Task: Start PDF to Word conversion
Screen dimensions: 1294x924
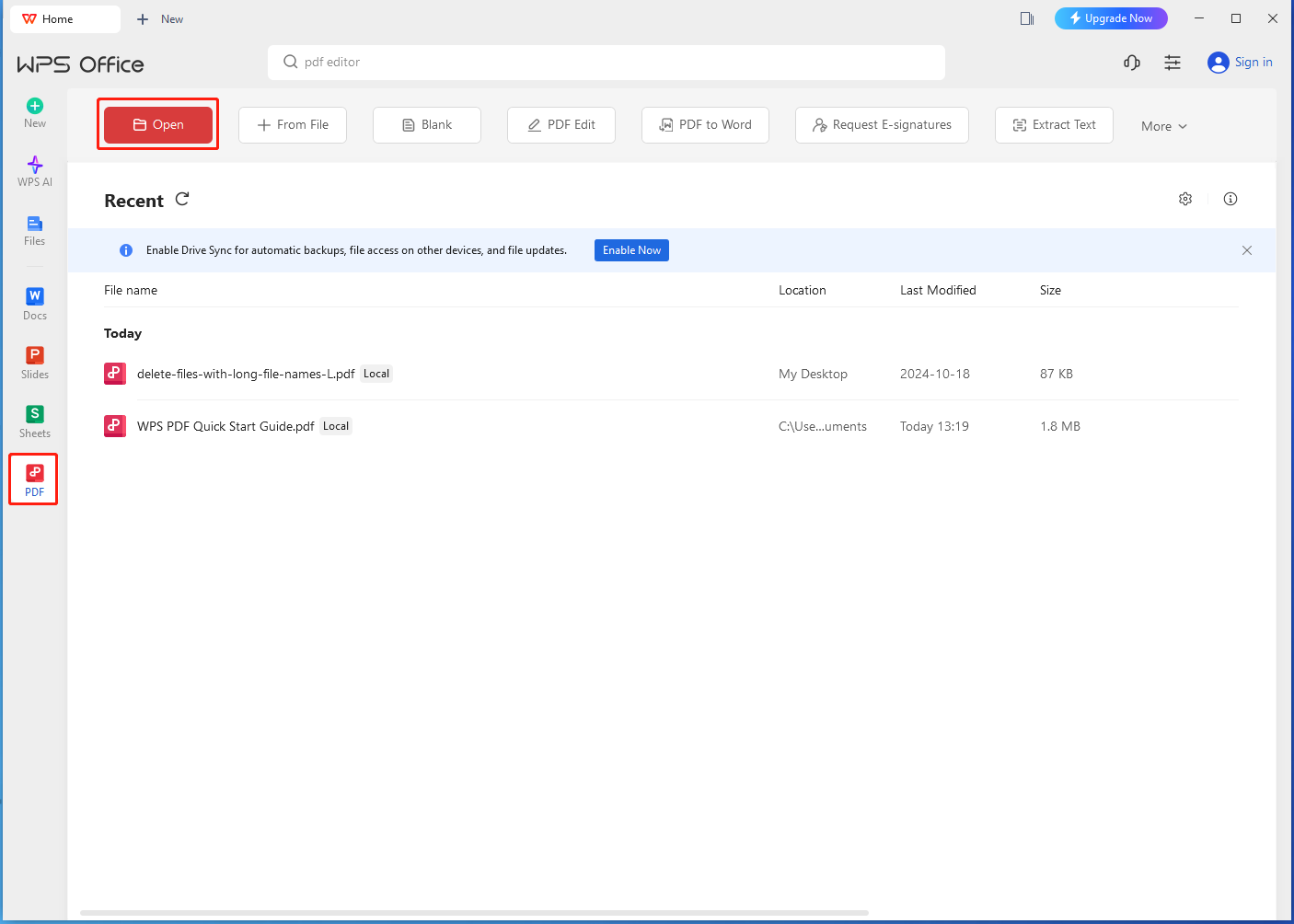Action: tap(705, 125)
